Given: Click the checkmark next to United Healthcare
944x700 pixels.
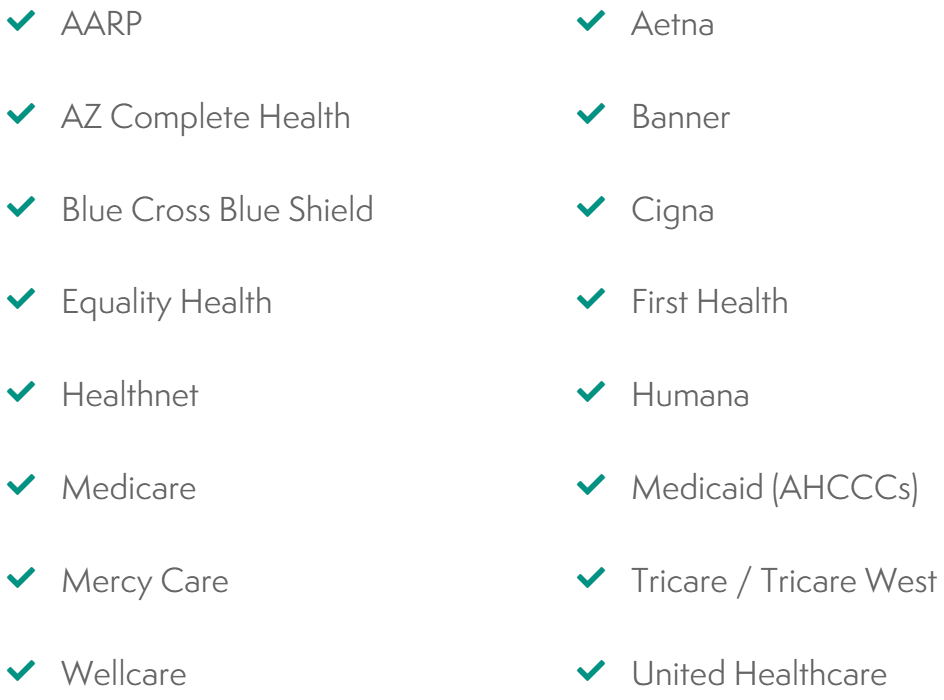Looking at the screenshot, I should (x=591, y=670).
